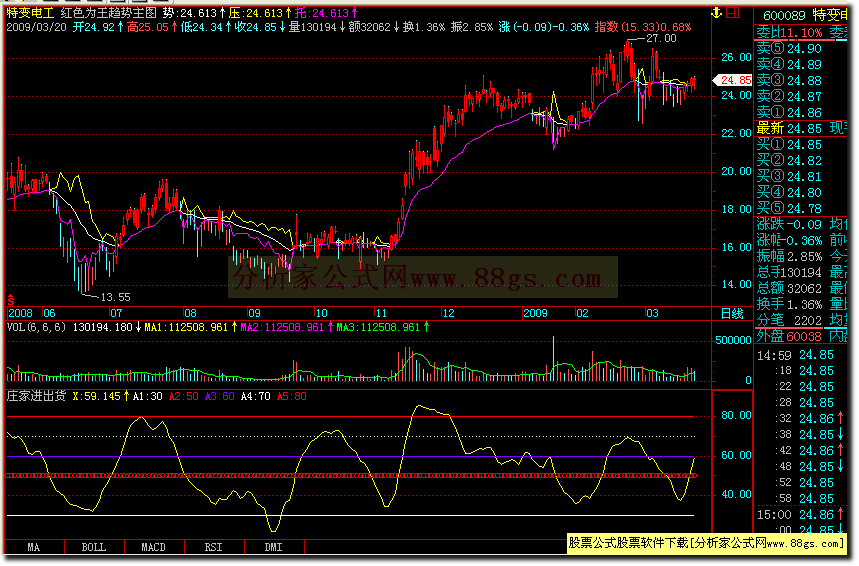Click the 涨幅 -0.36% row
Viewport: 859px width, 566px height.
(x=789, y=241)
